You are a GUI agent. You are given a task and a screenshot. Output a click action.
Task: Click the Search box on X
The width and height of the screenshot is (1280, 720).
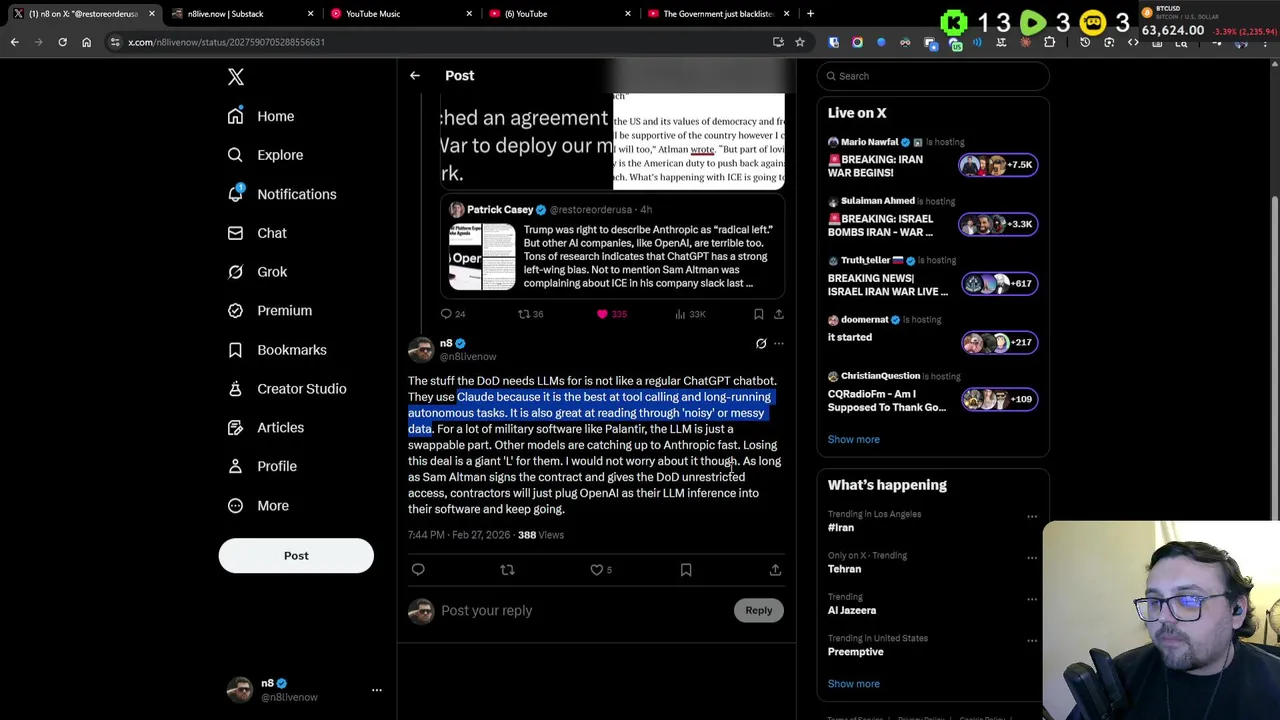933,76
